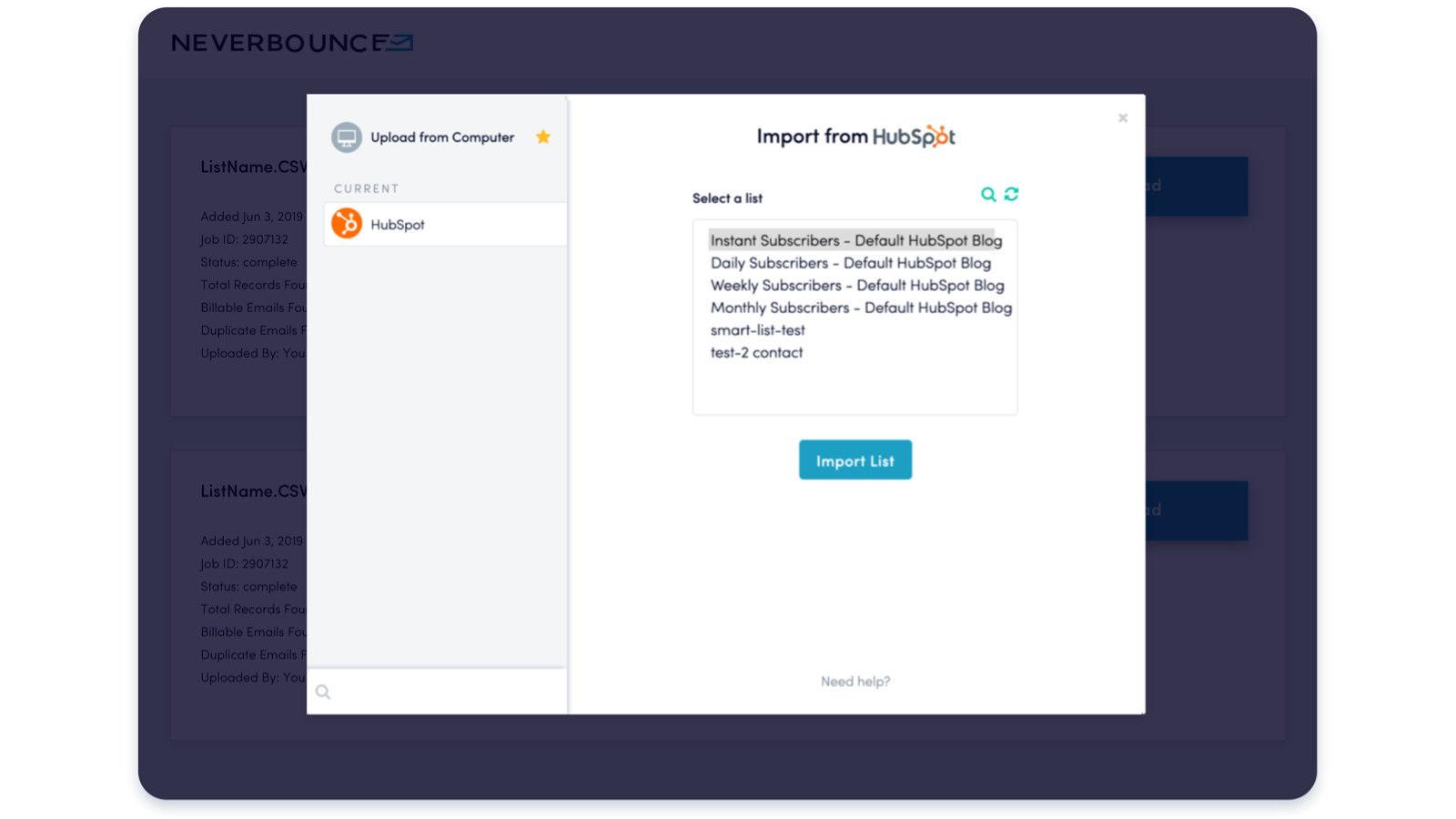The image size is (1456, 819).
Task: Click the search icon at the sidebar bottom
Action: click(x=323, y=692)
